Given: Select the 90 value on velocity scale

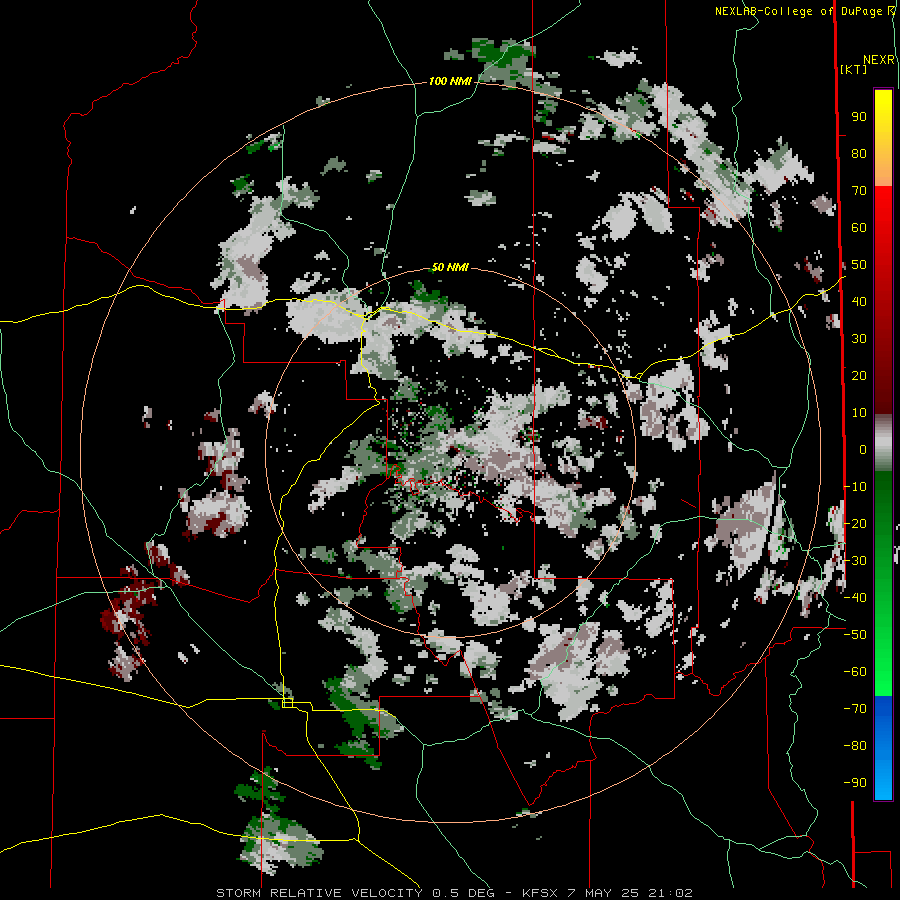Looking at the screenshot, I should click(x=859, y=117).
